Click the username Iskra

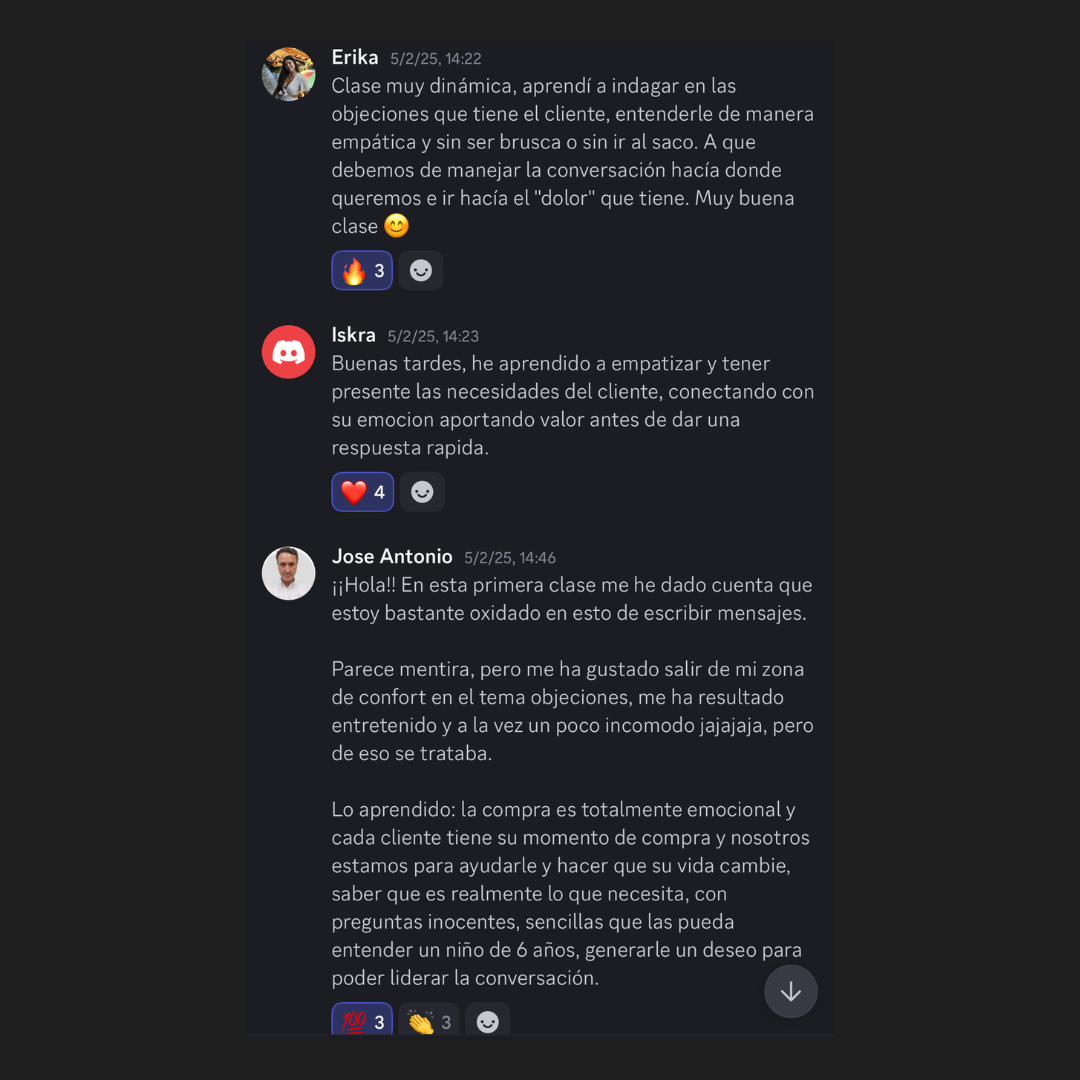click(353, 335)
